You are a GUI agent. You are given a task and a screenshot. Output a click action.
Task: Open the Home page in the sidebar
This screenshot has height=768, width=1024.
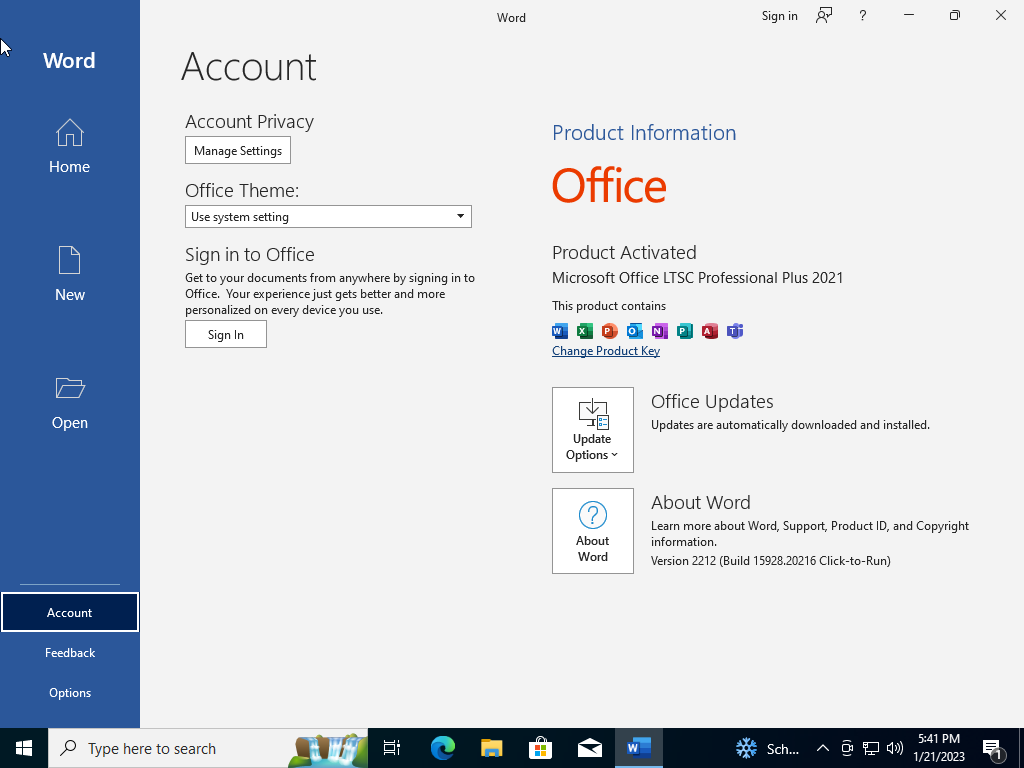click(69, 146)
